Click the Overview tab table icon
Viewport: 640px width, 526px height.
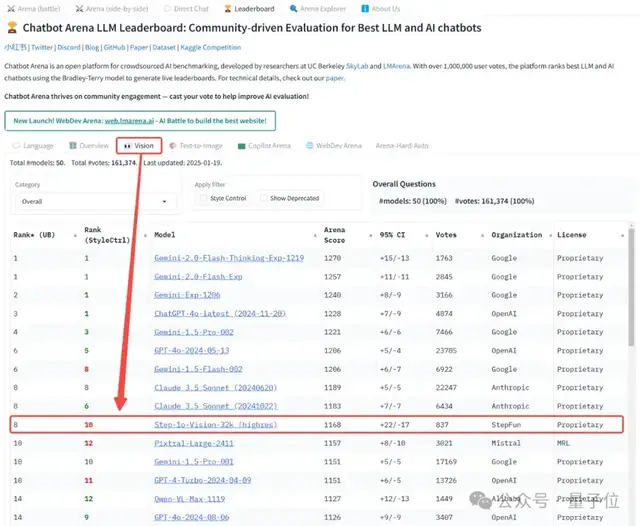[x=73, y=146]
